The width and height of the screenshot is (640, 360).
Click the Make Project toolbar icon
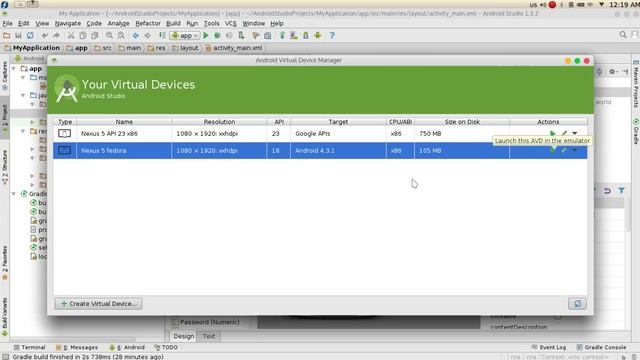click(x=162, y=36)
